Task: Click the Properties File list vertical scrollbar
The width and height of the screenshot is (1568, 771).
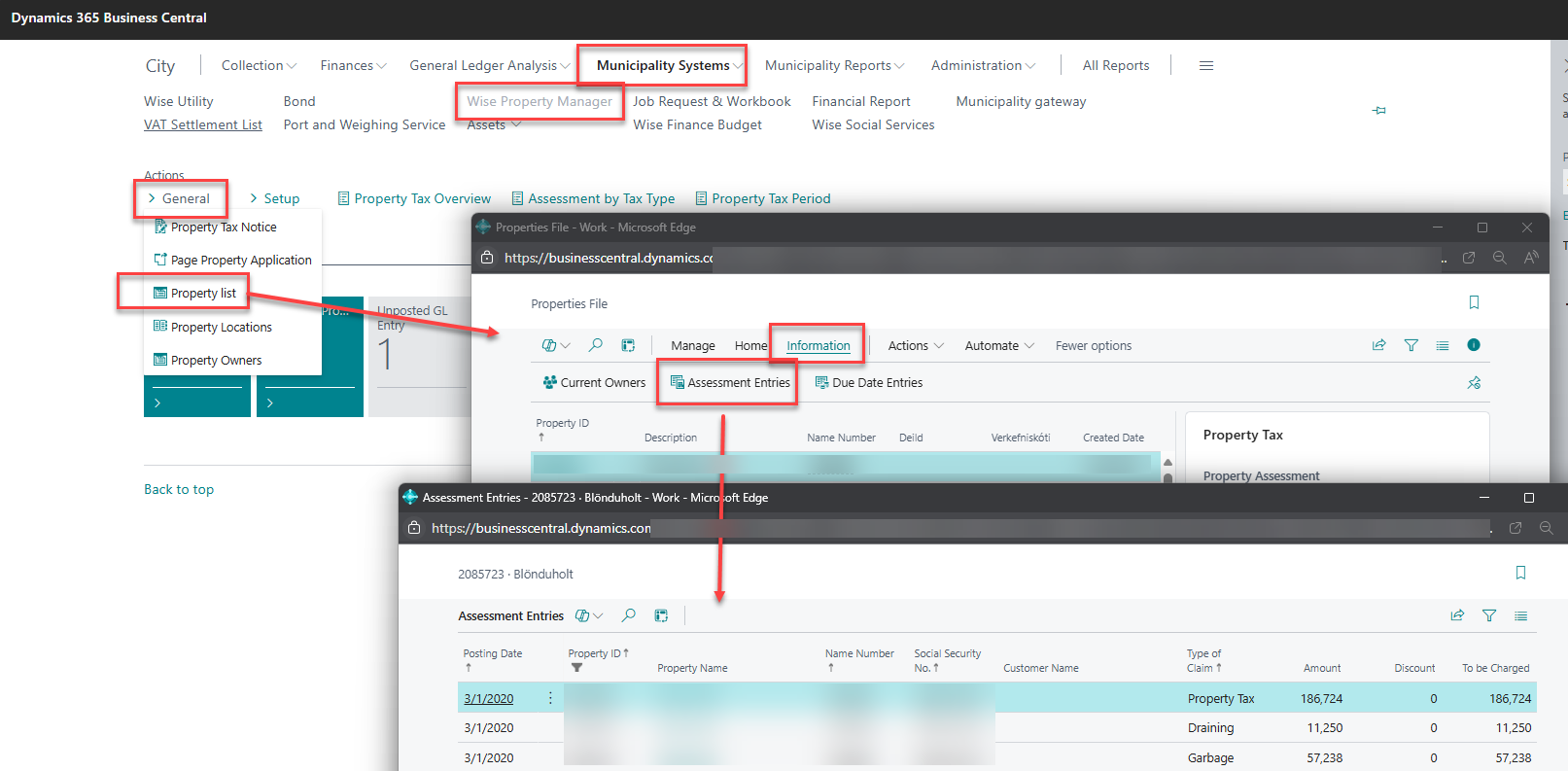Action: (x=1167, y=469)
